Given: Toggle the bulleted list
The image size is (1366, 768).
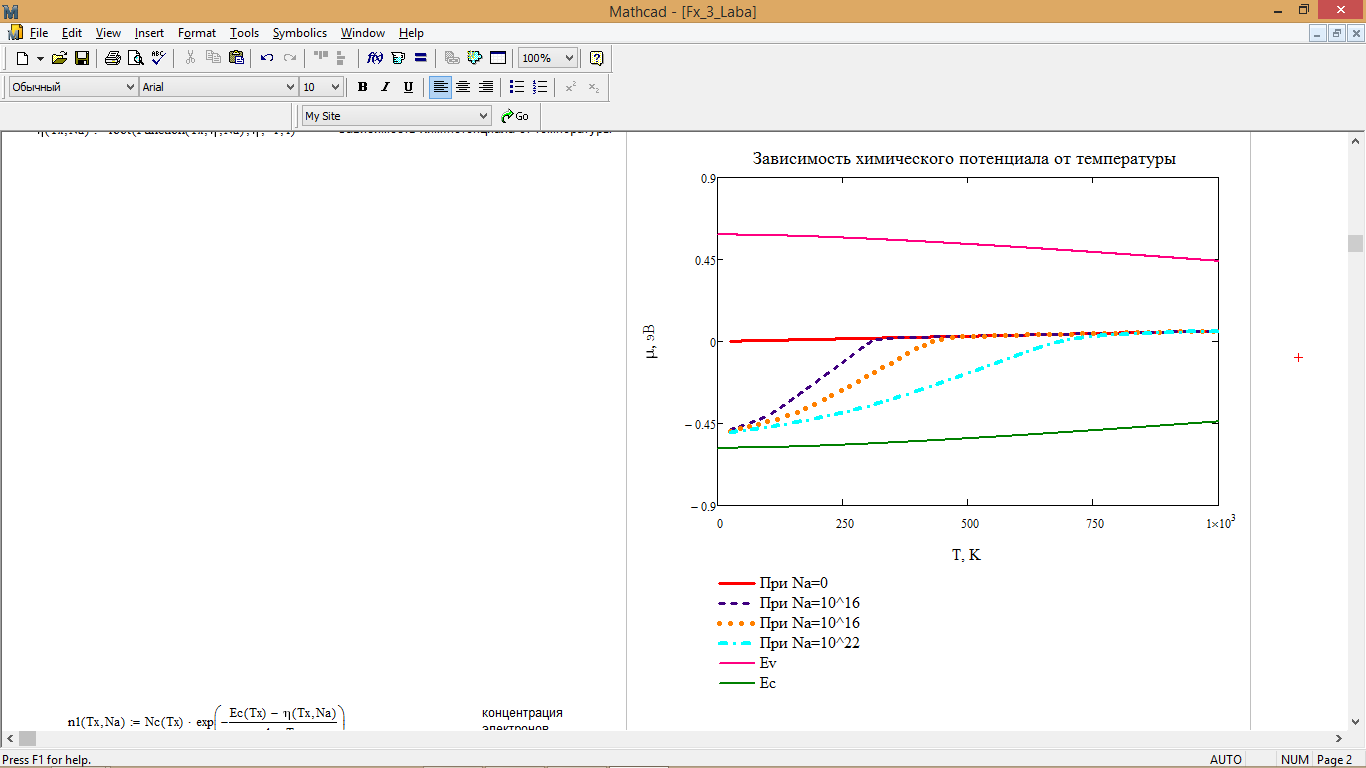Looking at the screenshot, I should [x=517, y=87].
